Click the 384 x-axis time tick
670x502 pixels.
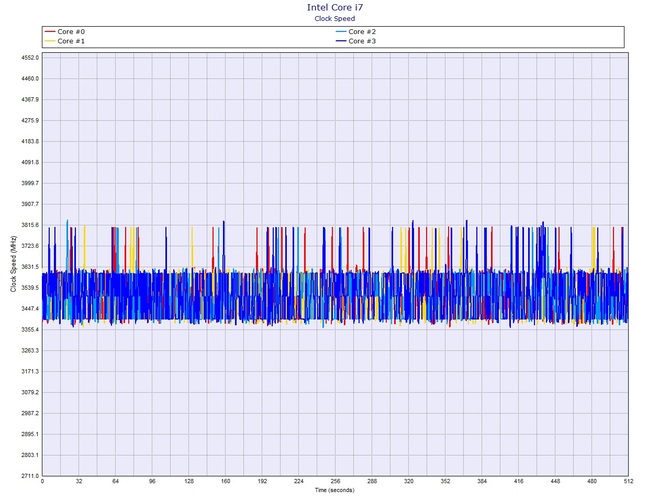[482, 481]
